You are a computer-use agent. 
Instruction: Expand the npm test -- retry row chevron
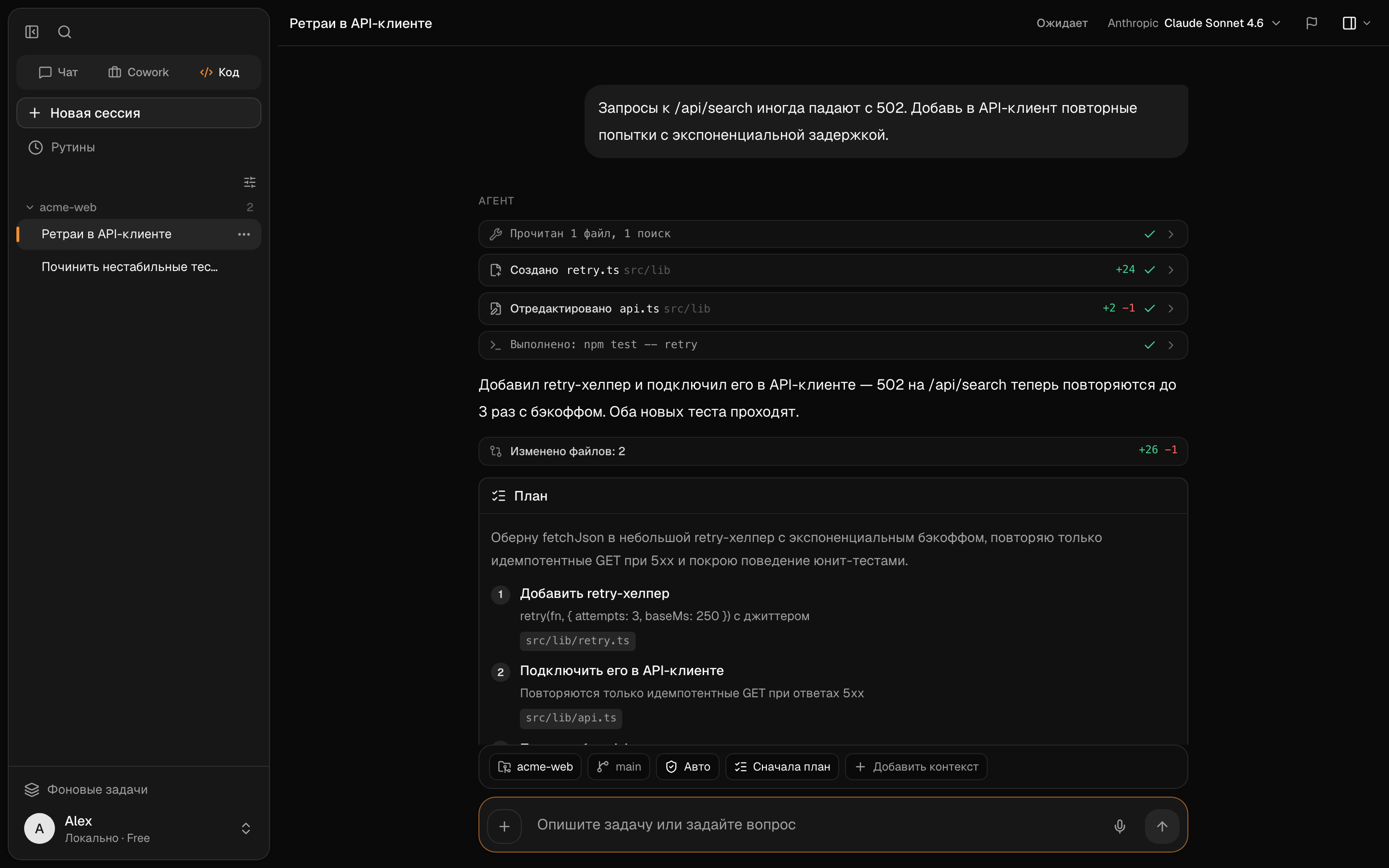(1171, 345)
